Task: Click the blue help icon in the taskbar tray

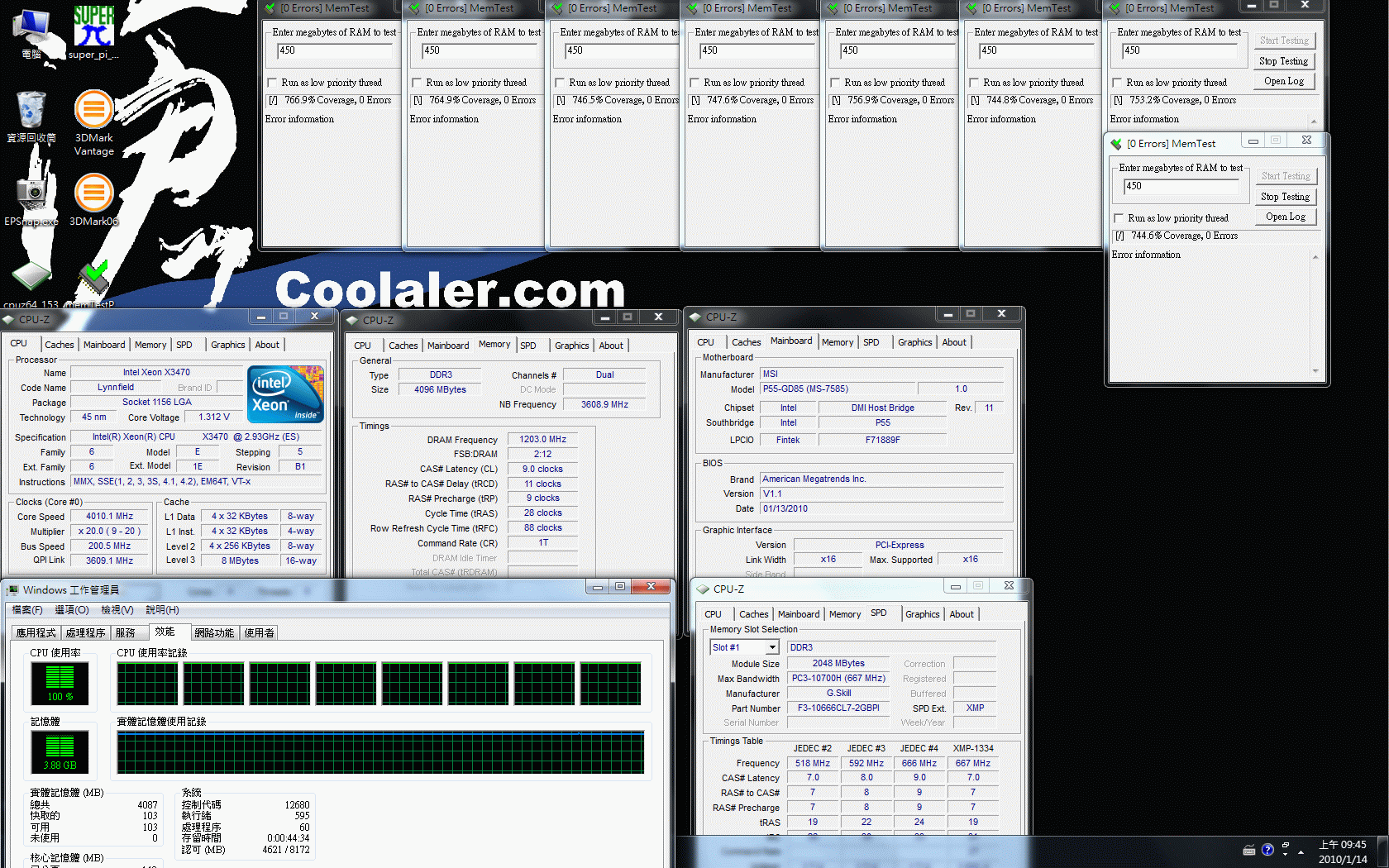Action: coord(1267,850)
